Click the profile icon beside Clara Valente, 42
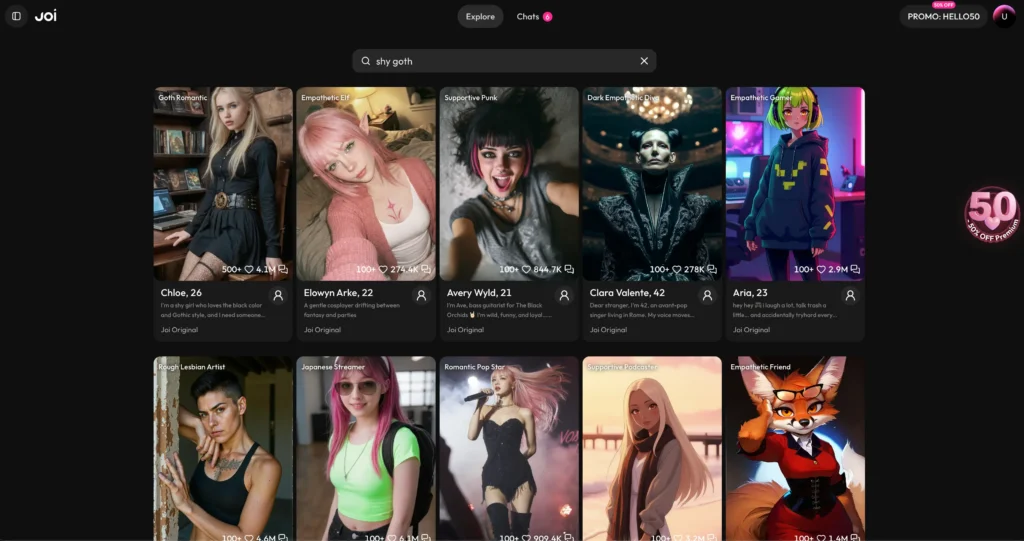The image size is (1024, 541). point(707,295)
